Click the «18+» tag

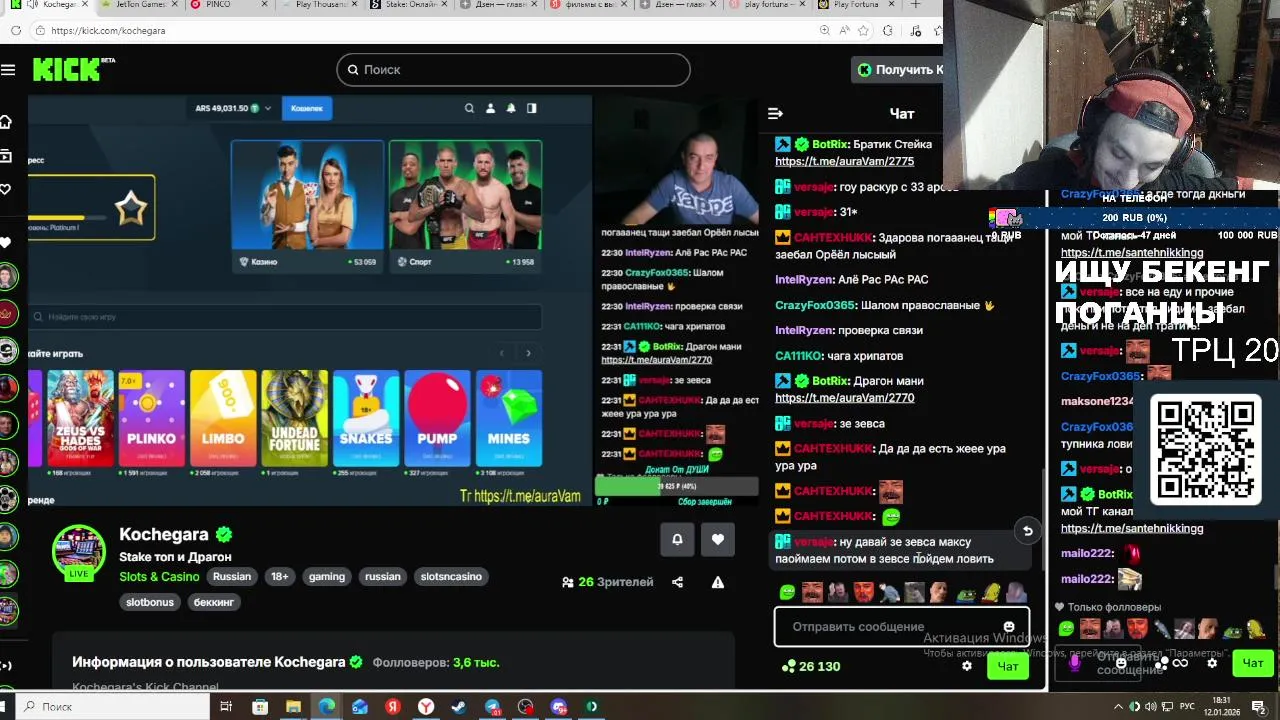280,576
